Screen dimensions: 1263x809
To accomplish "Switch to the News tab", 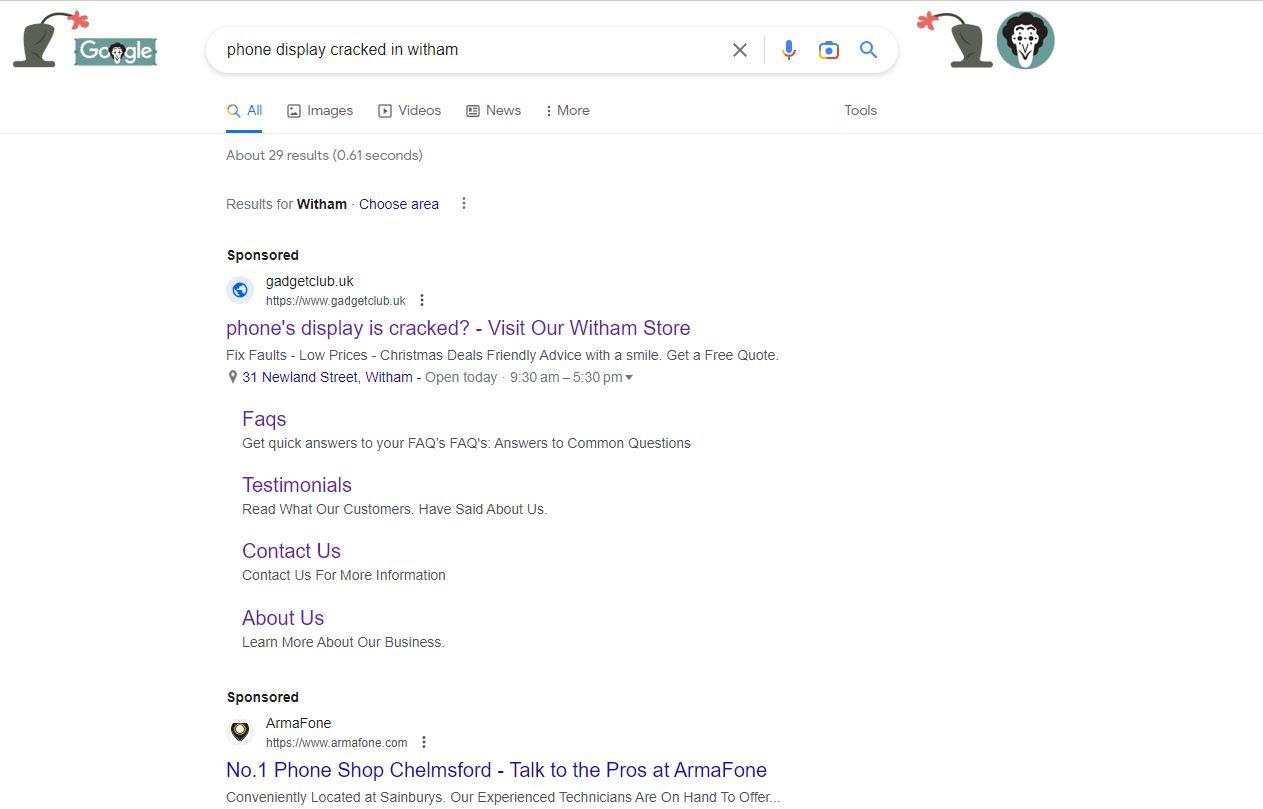I will click(493, 111).
